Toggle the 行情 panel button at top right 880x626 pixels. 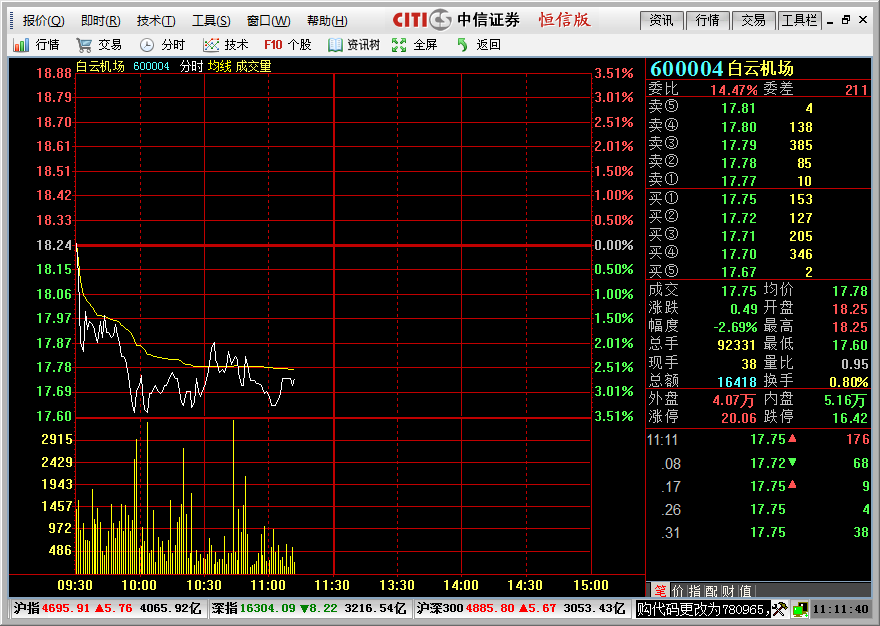click(x=707, y=20)
